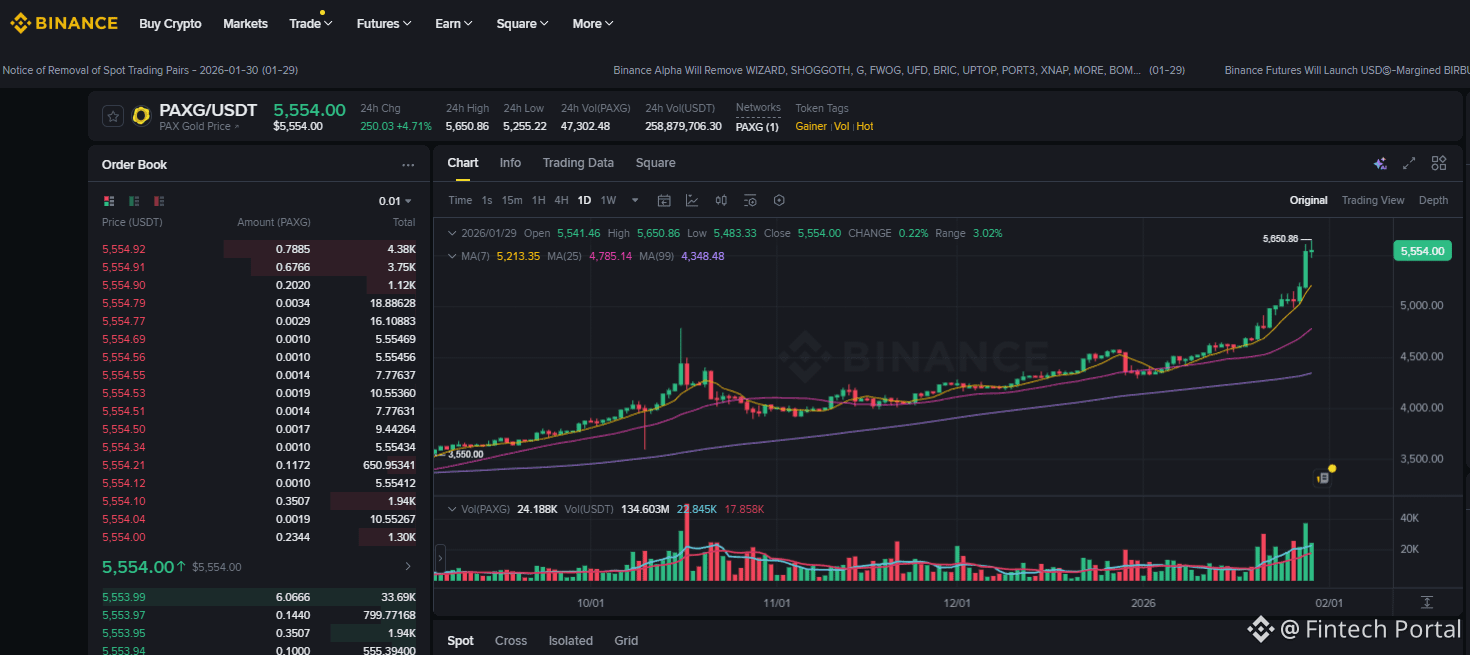The width and height of the screenshot is (1470, 655).
Task: Open the Order Book three-dot options menu
Action: point(408,165)
